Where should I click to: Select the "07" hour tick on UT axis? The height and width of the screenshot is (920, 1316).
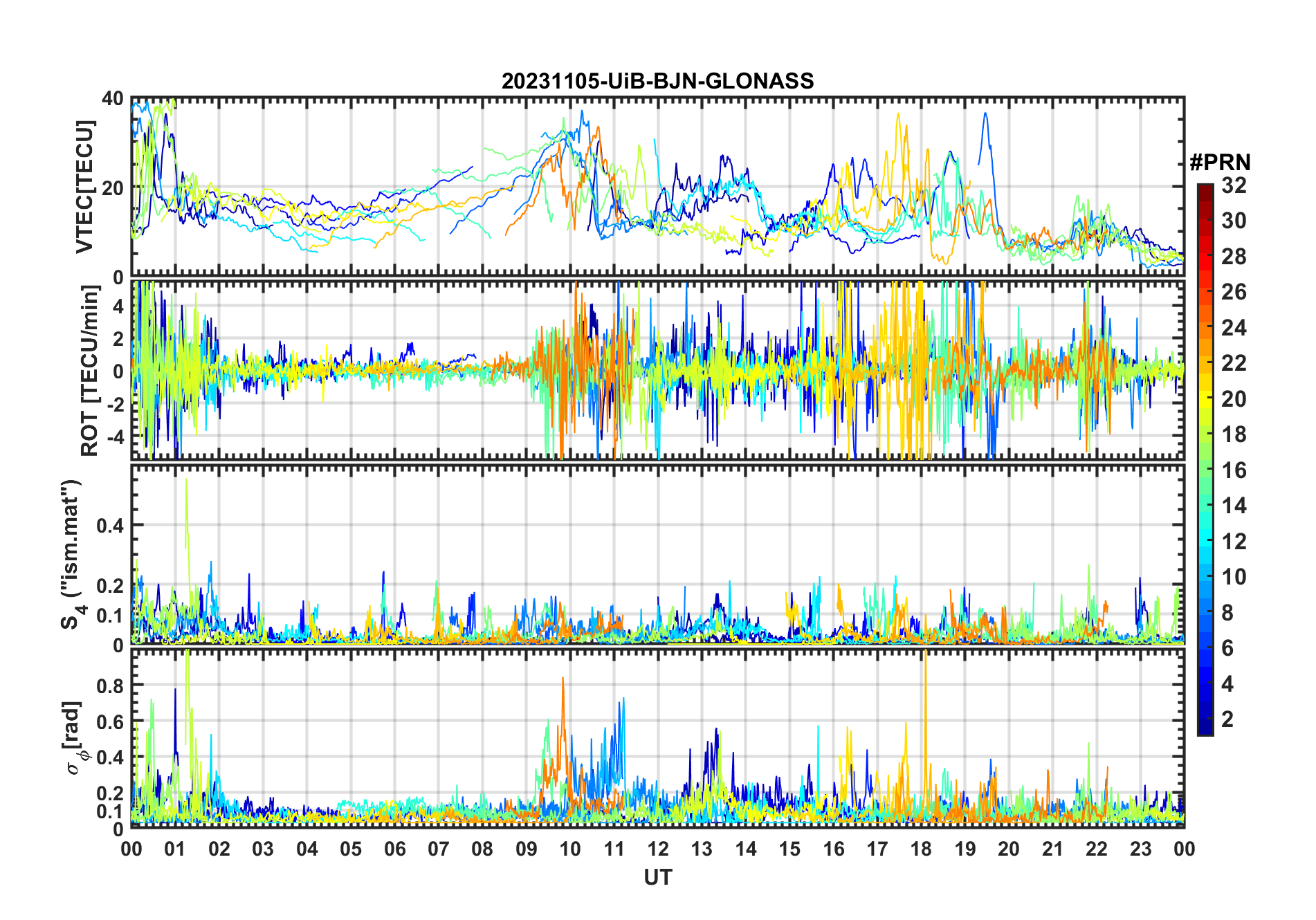(439, 849)
